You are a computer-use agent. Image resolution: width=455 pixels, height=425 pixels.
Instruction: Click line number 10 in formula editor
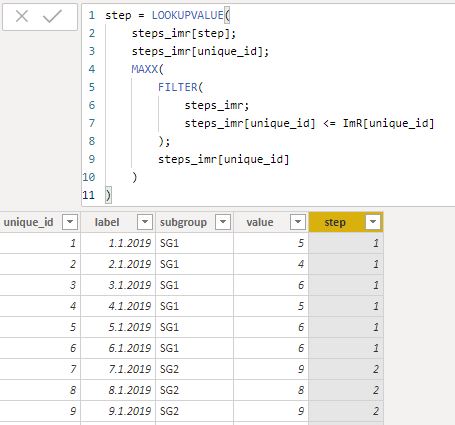pyautogui.click(x=89, y=177)
